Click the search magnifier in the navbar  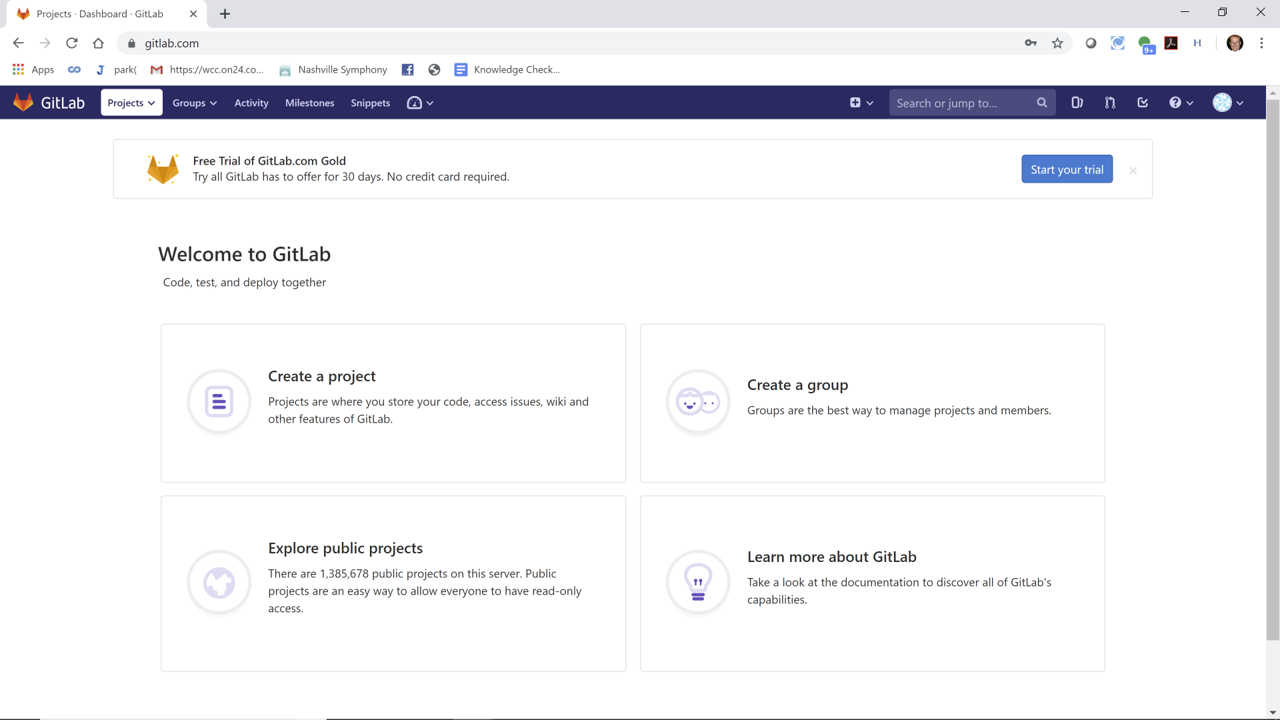(x=1041, y=102)
